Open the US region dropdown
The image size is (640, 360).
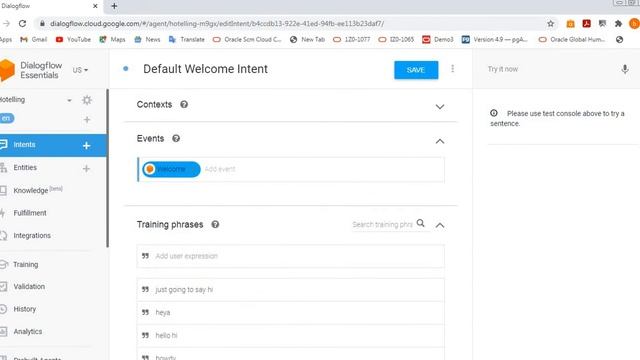[x=80, y=70]
